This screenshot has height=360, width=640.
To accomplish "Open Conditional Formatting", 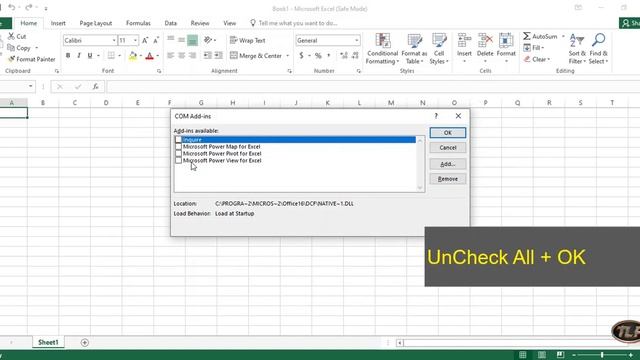I will pos(382,49).
